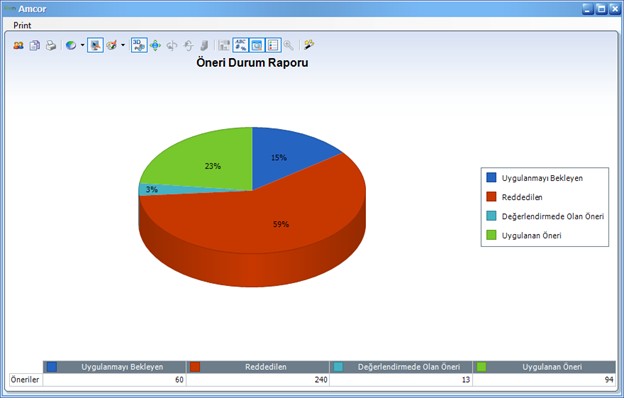The image size is (624, 398).
Task: Click the magnifier zoom icon
Action: (289, 45)
